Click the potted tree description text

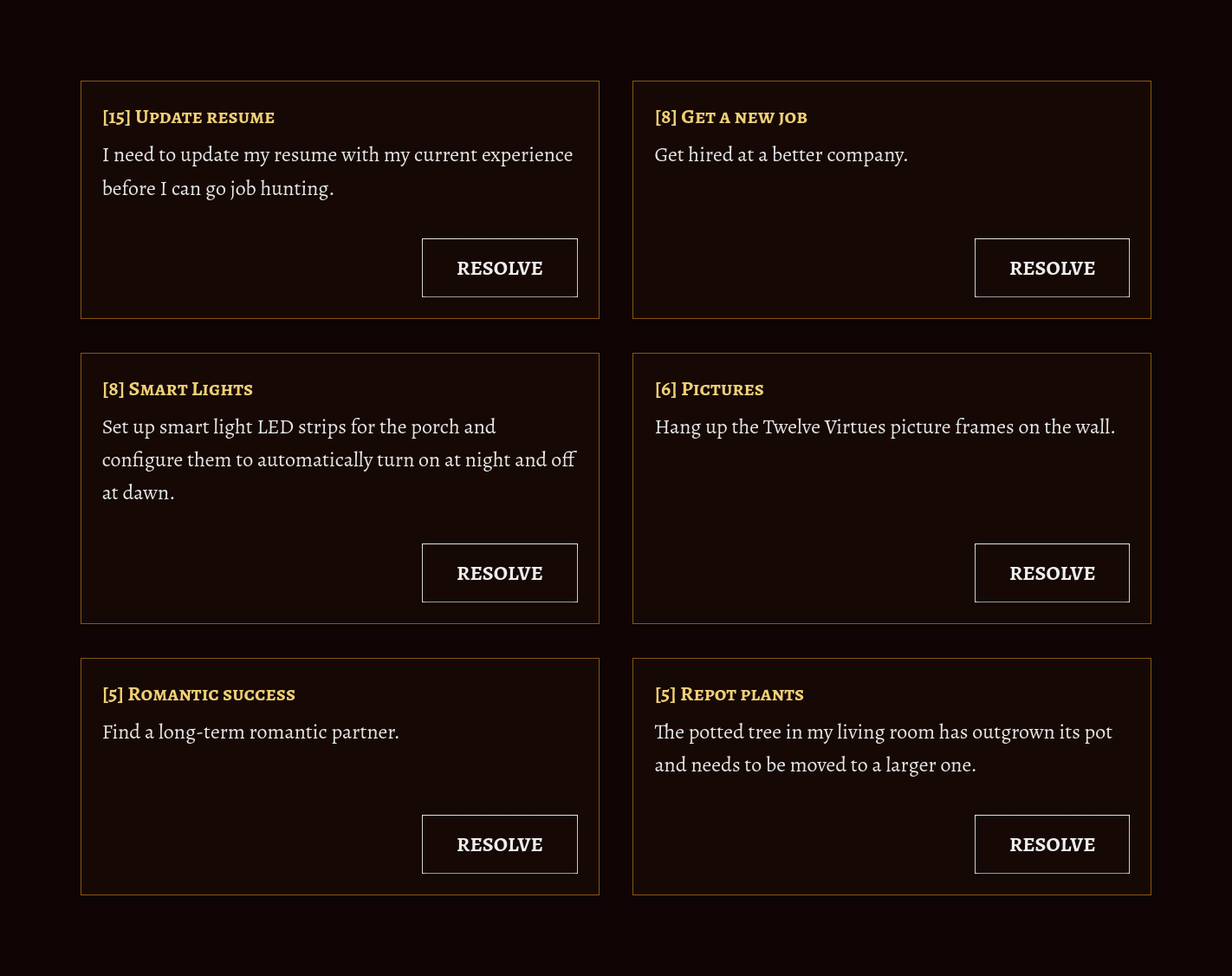pyautogui.click(x=883, y=748)
